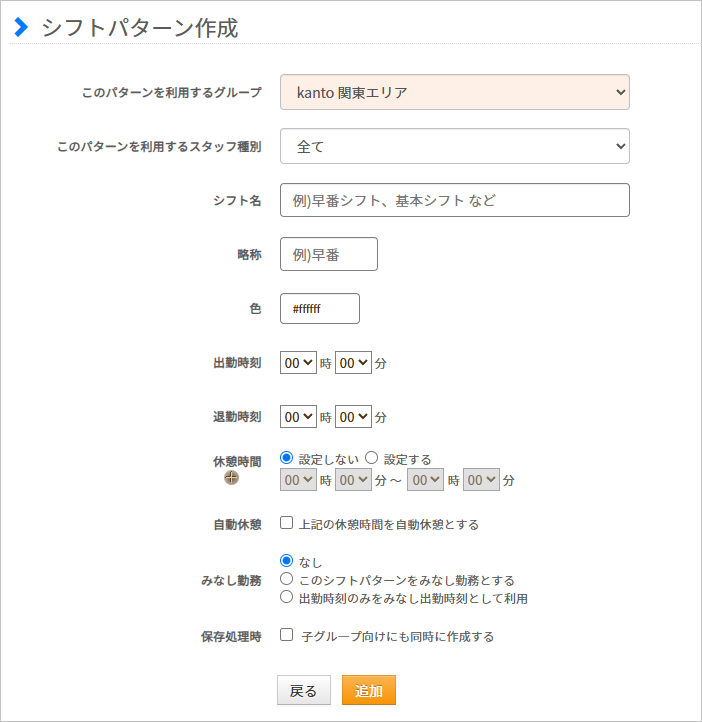Image resolution: width=702 pixels, height=722 pixels.
Task: Select なし for みなし勤務
Action: click(x=287, y=561)
